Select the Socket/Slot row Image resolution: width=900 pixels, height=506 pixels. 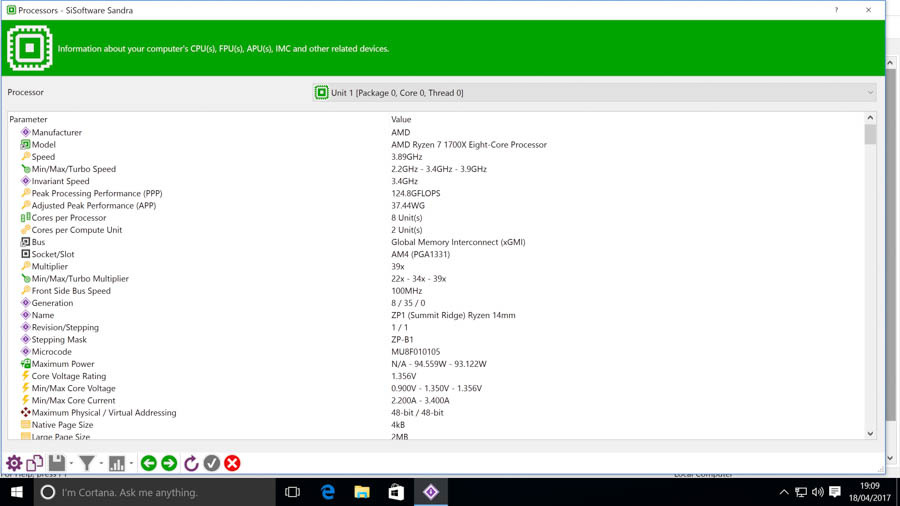tap(436, 254)
